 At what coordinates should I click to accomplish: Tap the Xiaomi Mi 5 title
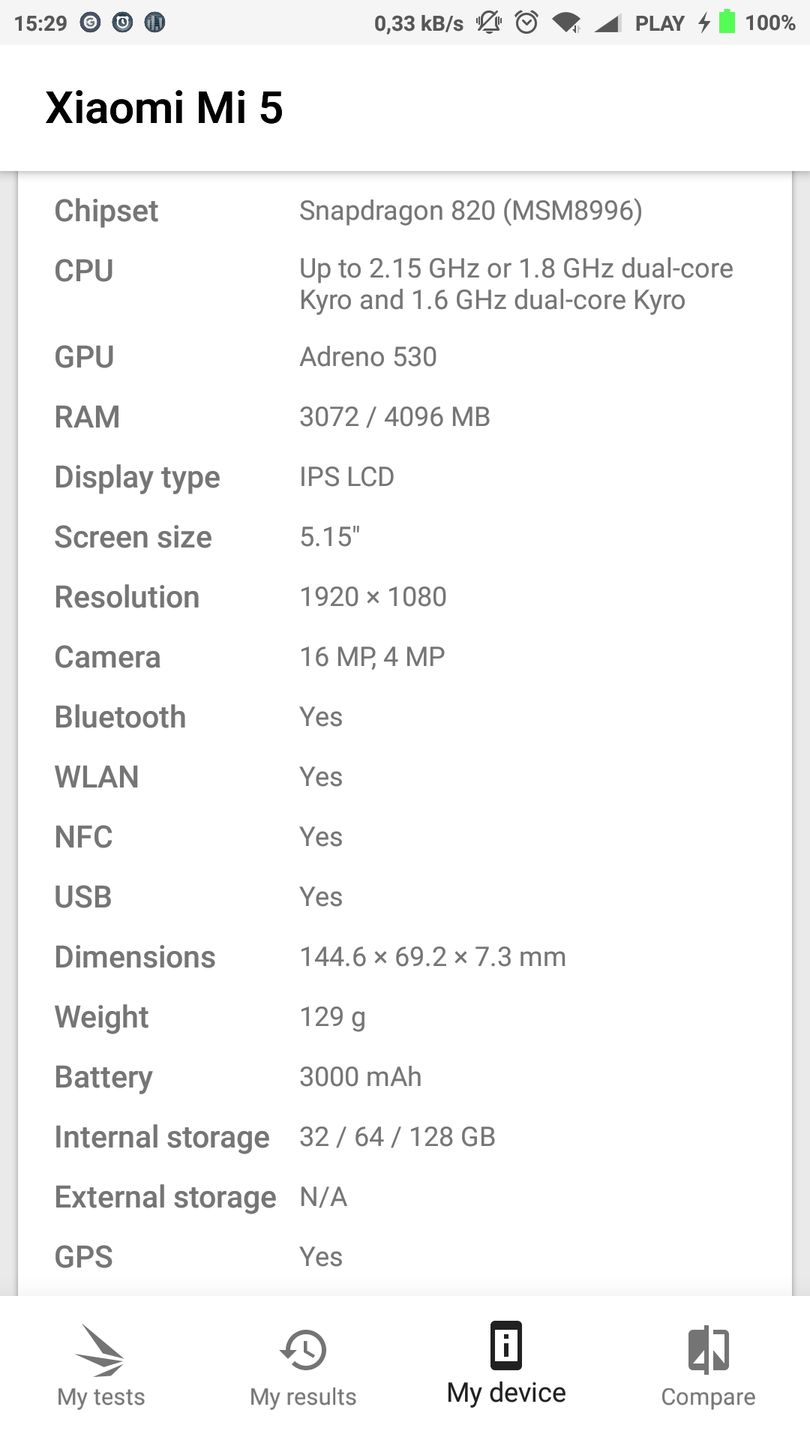164,108
